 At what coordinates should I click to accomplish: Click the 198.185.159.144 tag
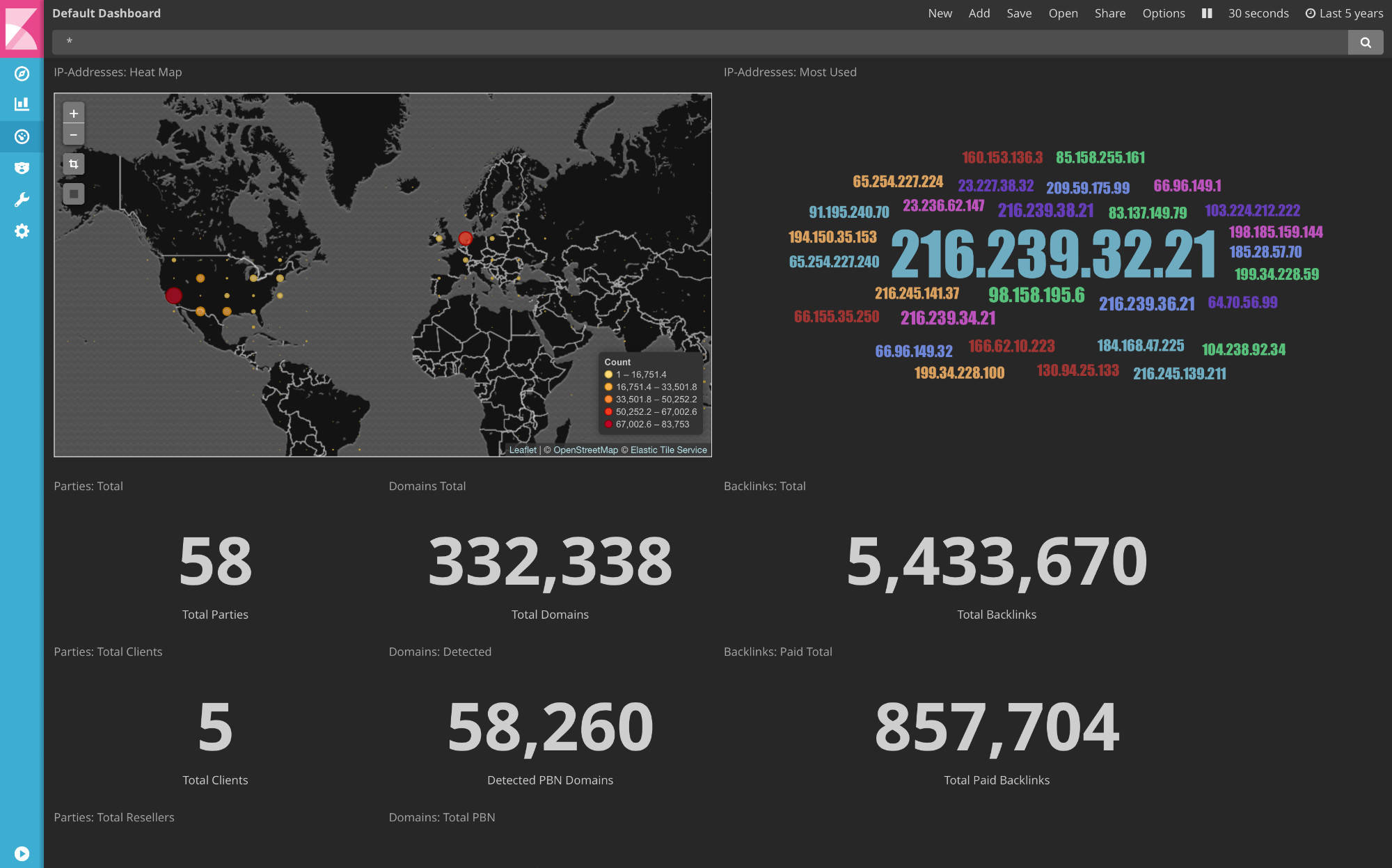tap(1276, 232)
